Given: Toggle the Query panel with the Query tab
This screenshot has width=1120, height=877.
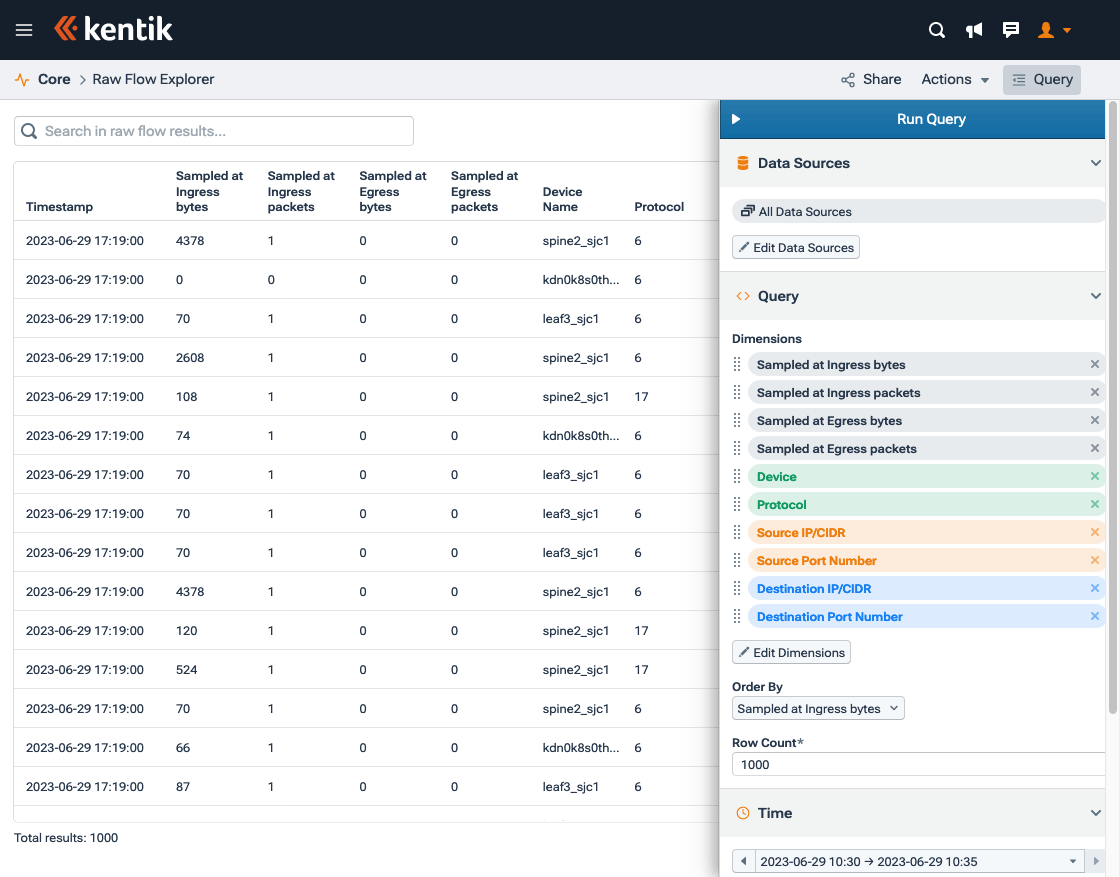Looking at the screenshot, I should tap(1041, 79).
